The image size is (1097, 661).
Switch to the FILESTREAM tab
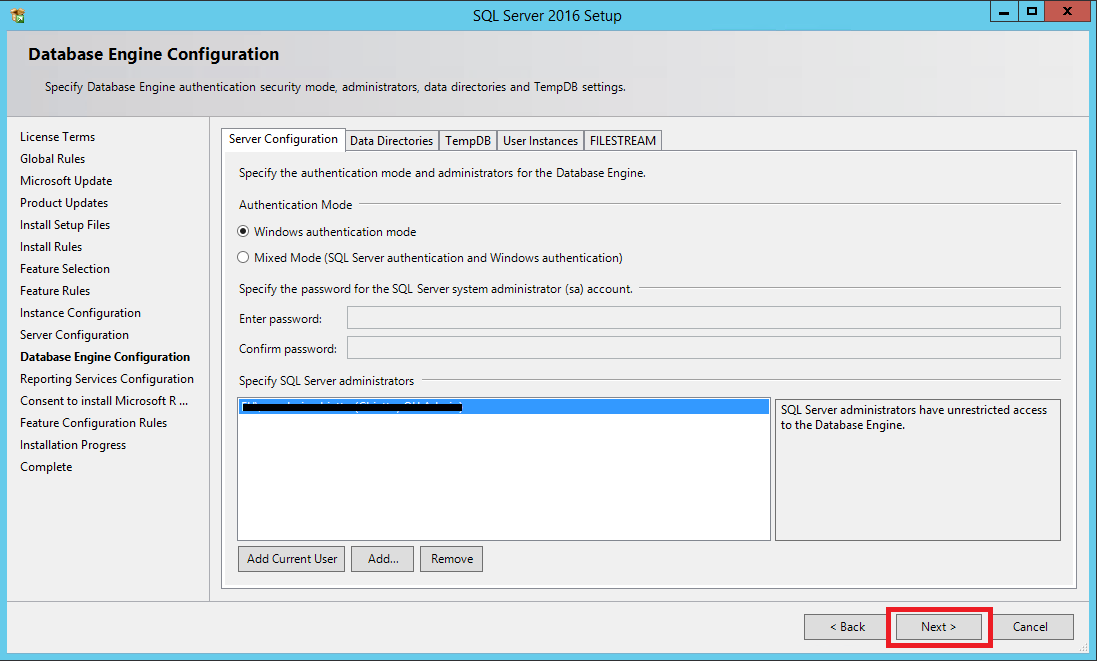point(623,141)
